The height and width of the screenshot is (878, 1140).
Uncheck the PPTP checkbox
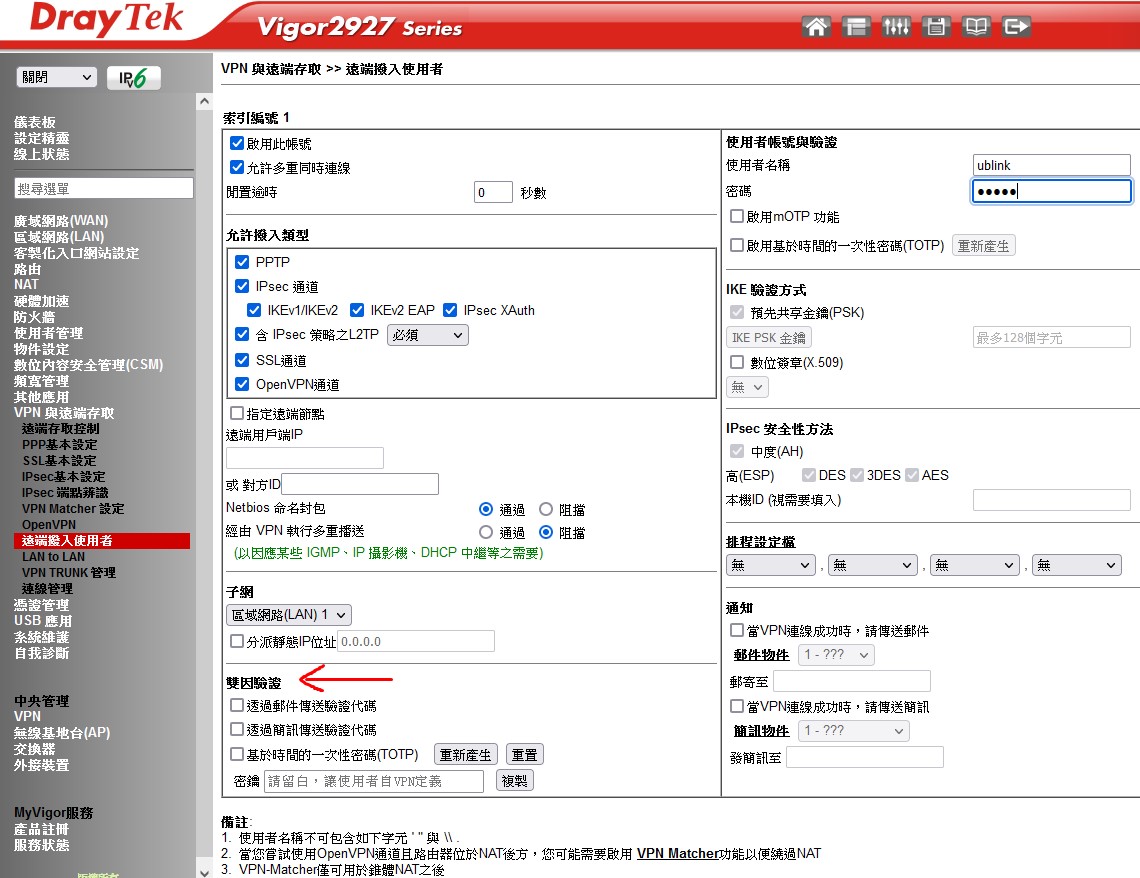242,262
